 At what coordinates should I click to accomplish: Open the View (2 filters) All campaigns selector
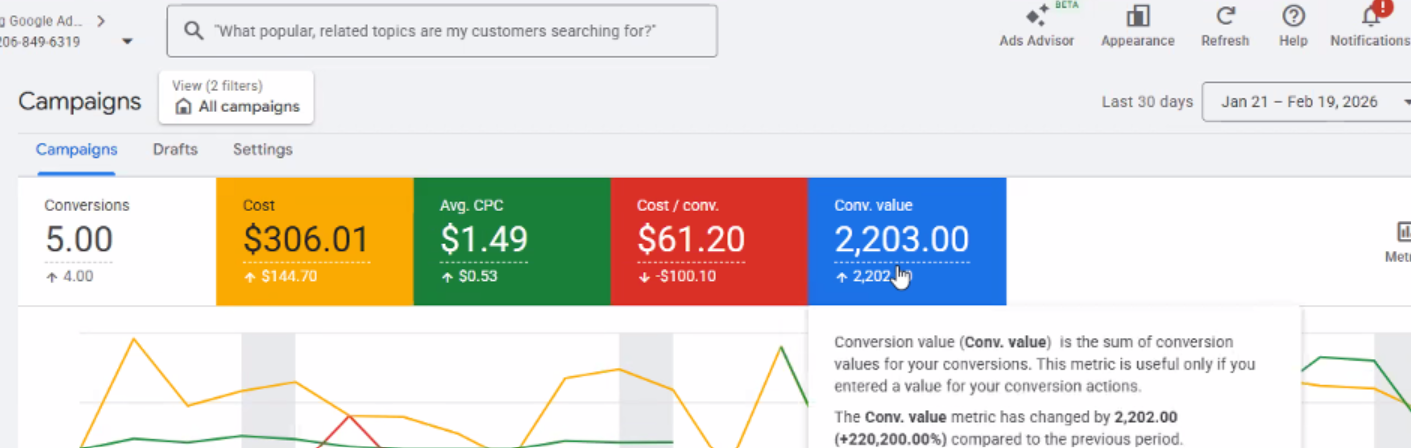click(x=236, y=97)
